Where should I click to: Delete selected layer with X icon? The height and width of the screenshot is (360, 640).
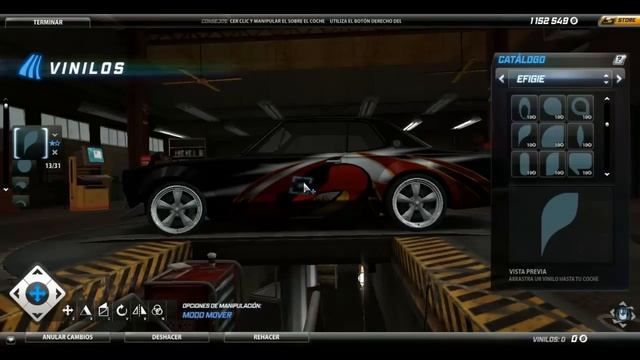pyautogui.click(x=55, y=152)
